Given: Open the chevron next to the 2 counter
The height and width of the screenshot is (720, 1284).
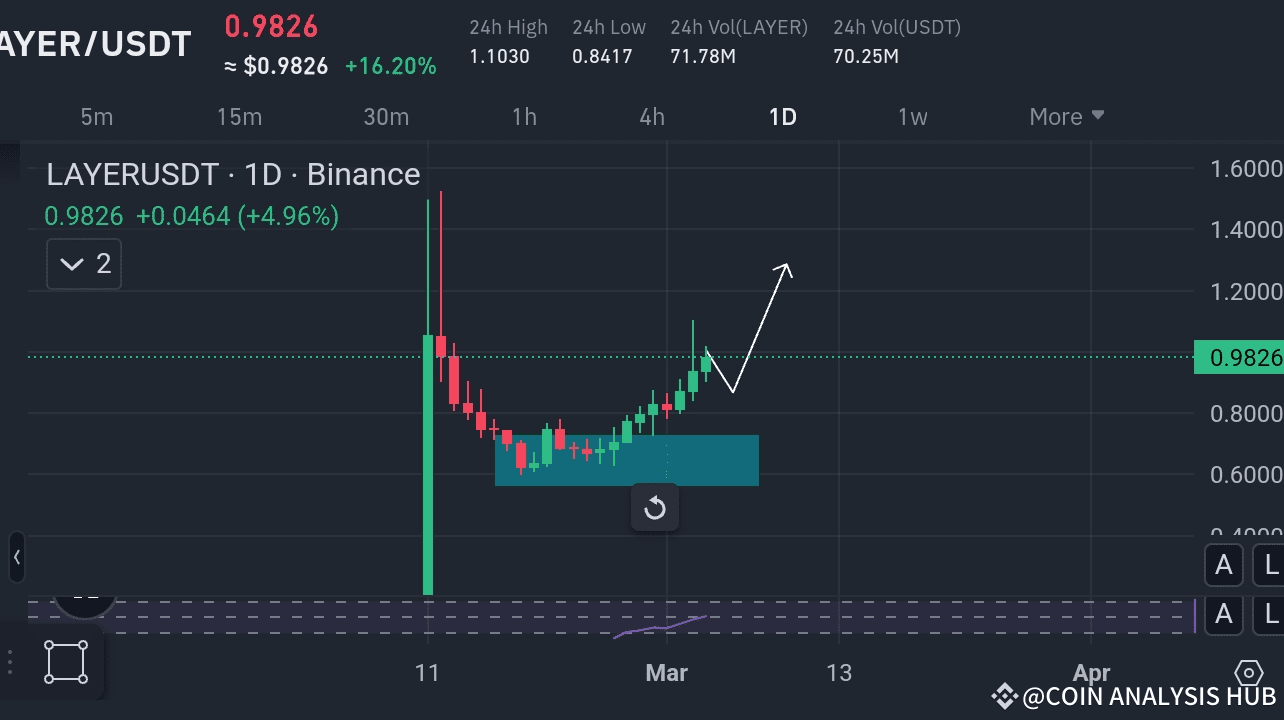Looking at the screenshot, I should (70, 263).
